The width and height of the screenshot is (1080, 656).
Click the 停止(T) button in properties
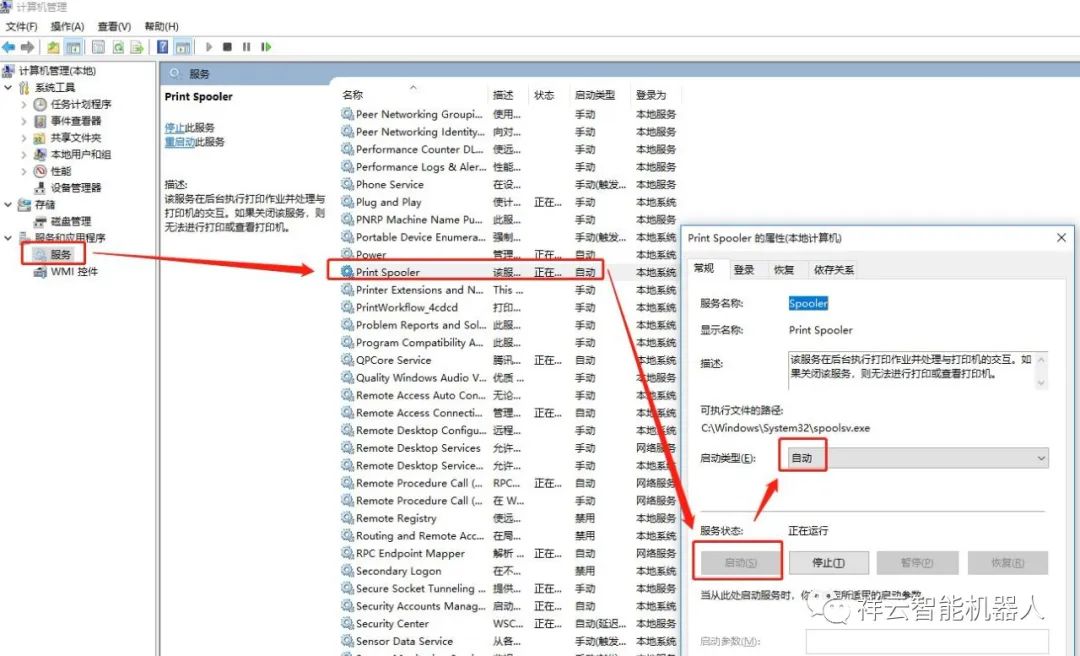click(x=829, y=563)
